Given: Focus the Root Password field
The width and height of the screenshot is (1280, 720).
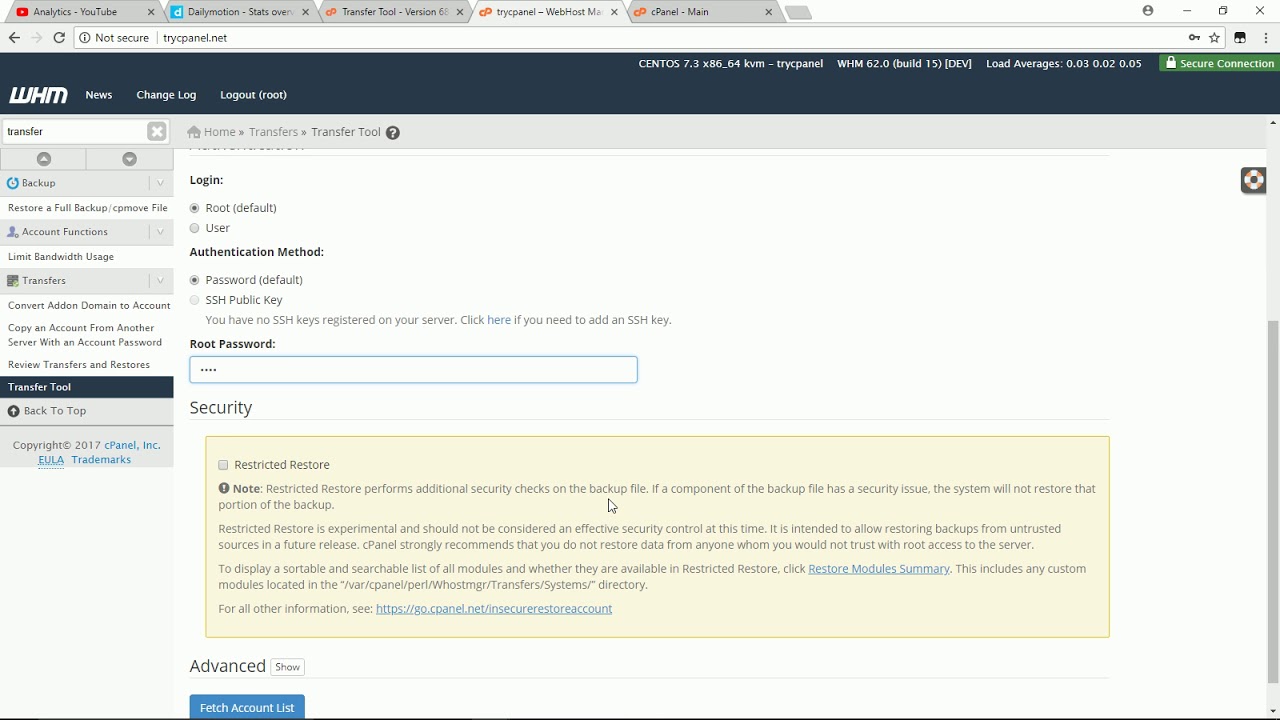Looking at the screenshot, I should pos(413,370).
